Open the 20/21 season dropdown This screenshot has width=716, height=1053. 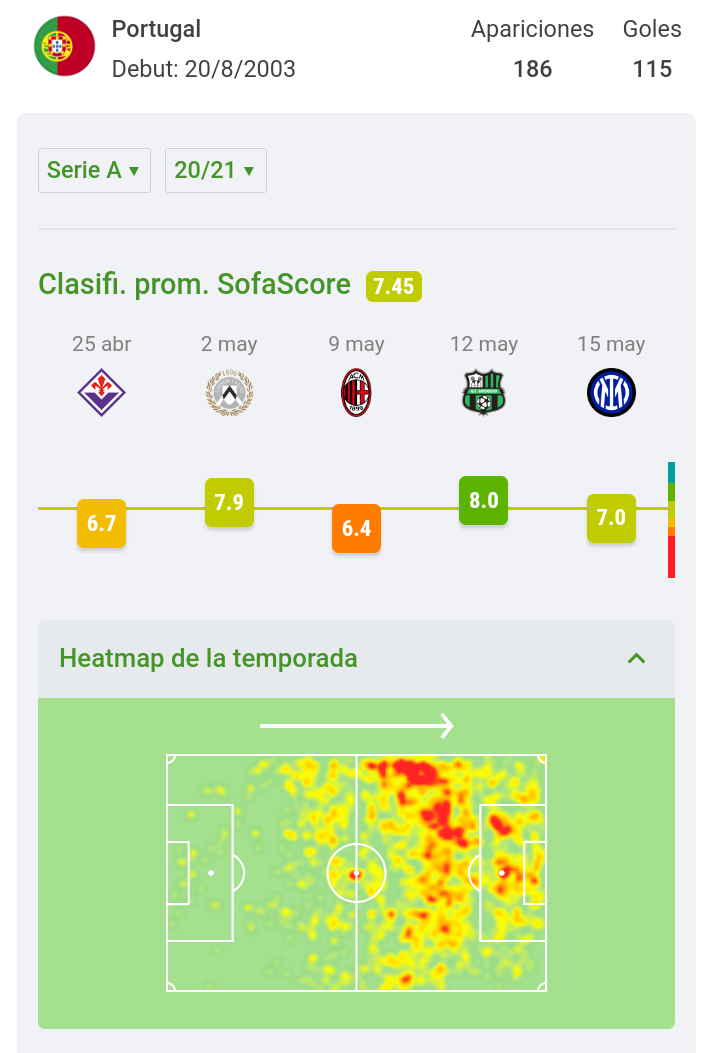point(216,171)
